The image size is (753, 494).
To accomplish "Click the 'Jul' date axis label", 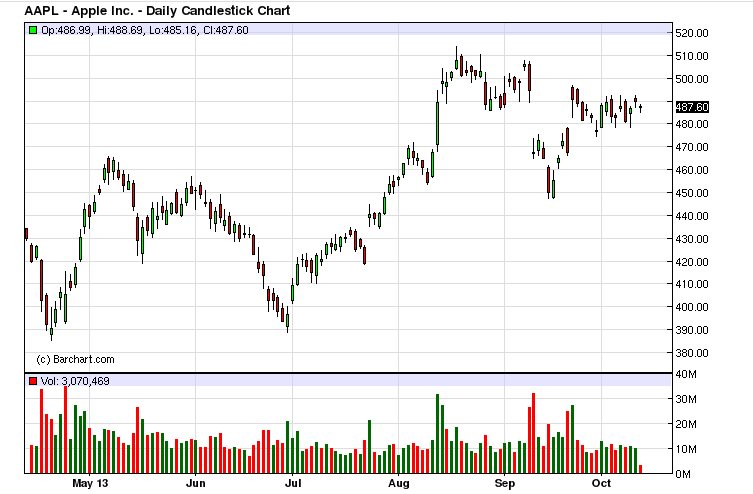I will [x=292, y=483].
